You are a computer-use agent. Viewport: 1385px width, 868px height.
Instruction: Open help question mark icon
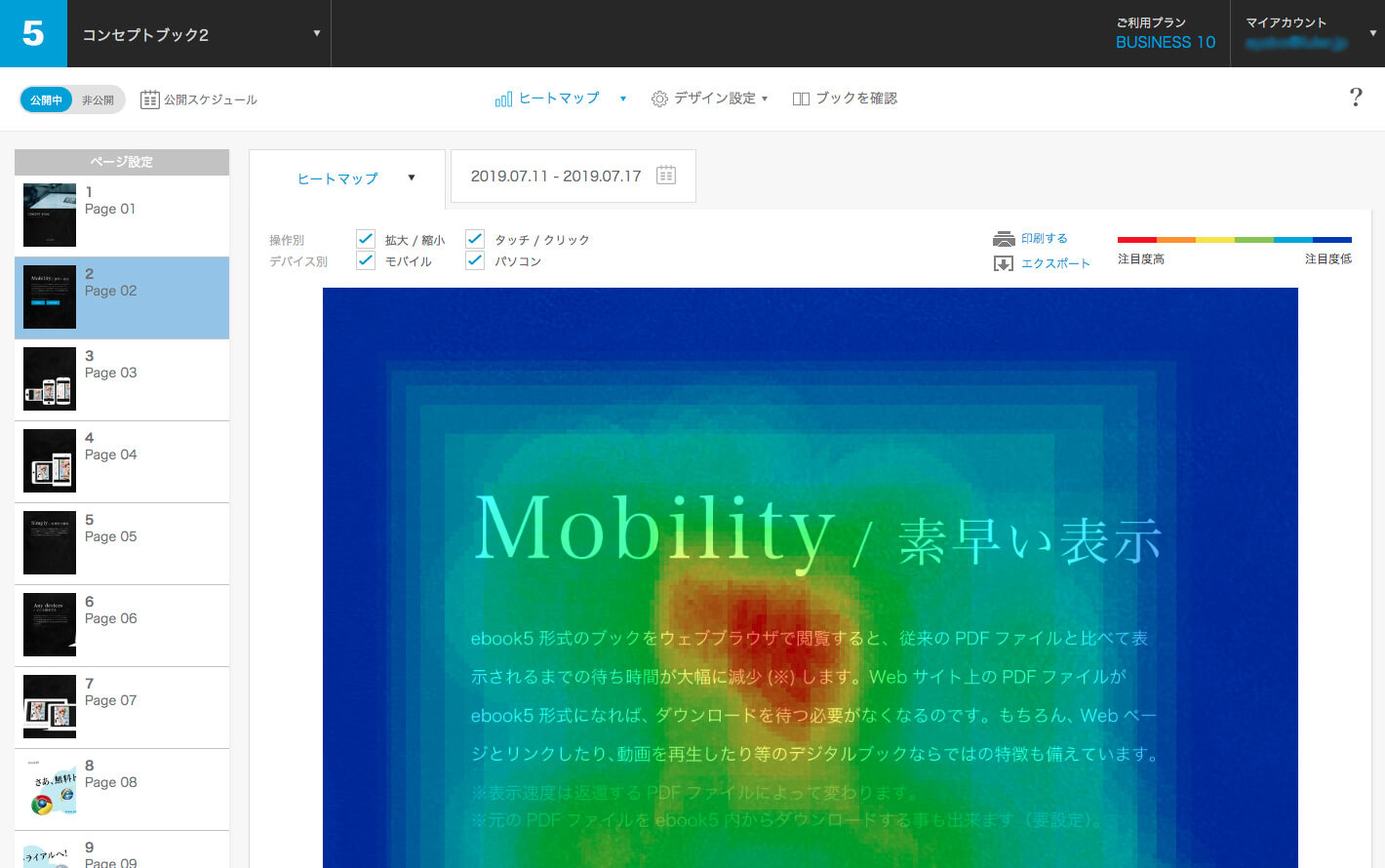(x=1356, y=97)
